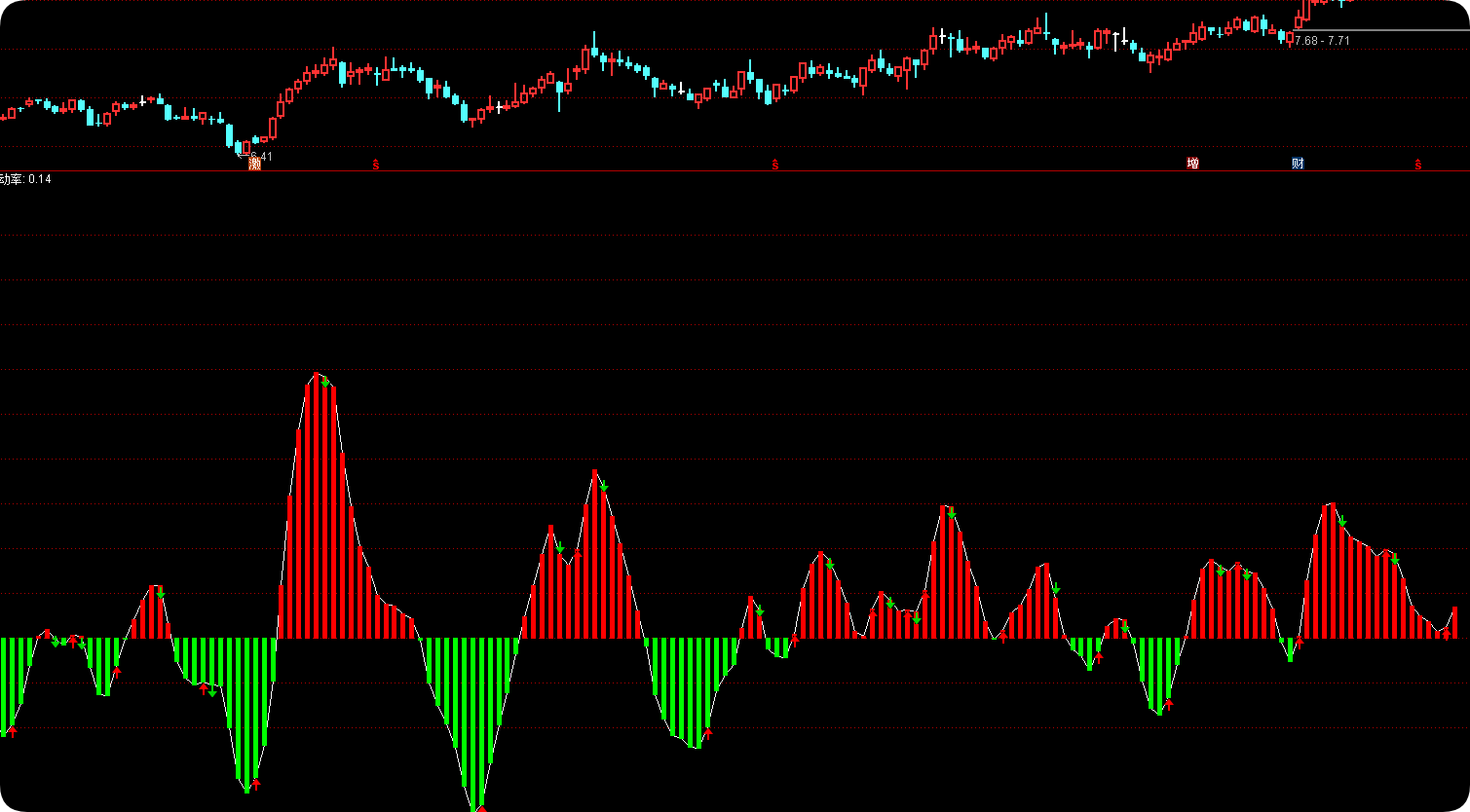Click the S marker nearest the 激 badge
This screenshot has width=1470, height=812.
click(376, 165)
